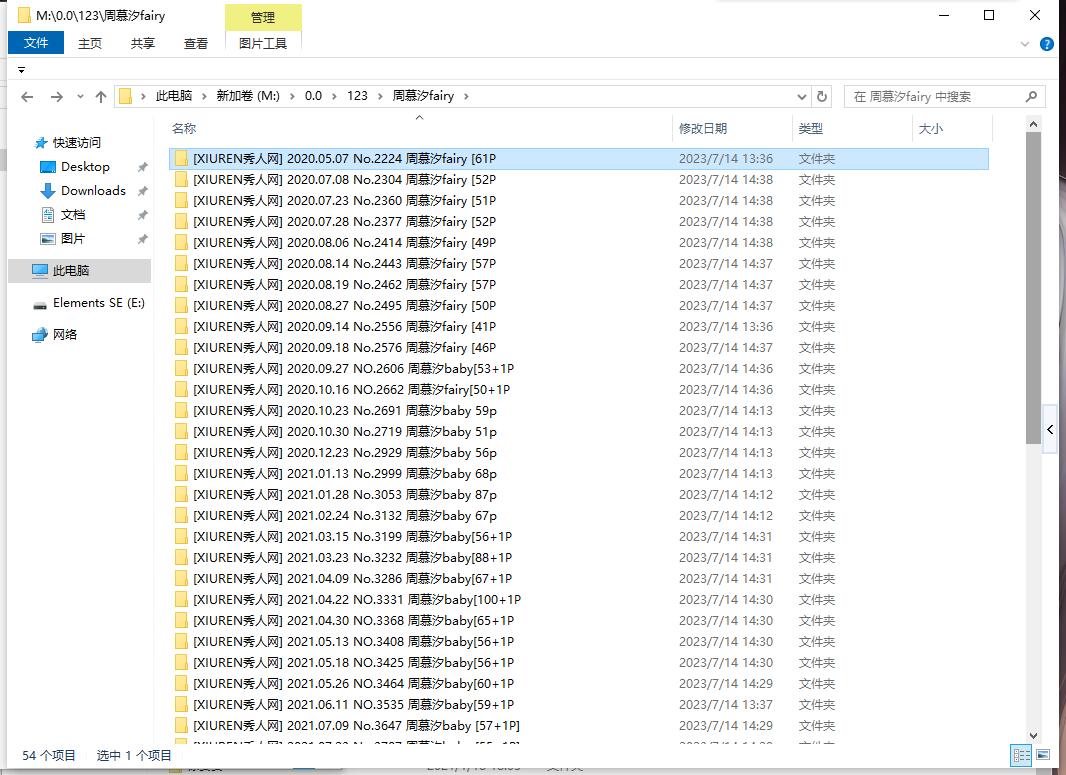Switch to the 共享 ribbon tab
1066x775 pixels.
coord(143,44)
